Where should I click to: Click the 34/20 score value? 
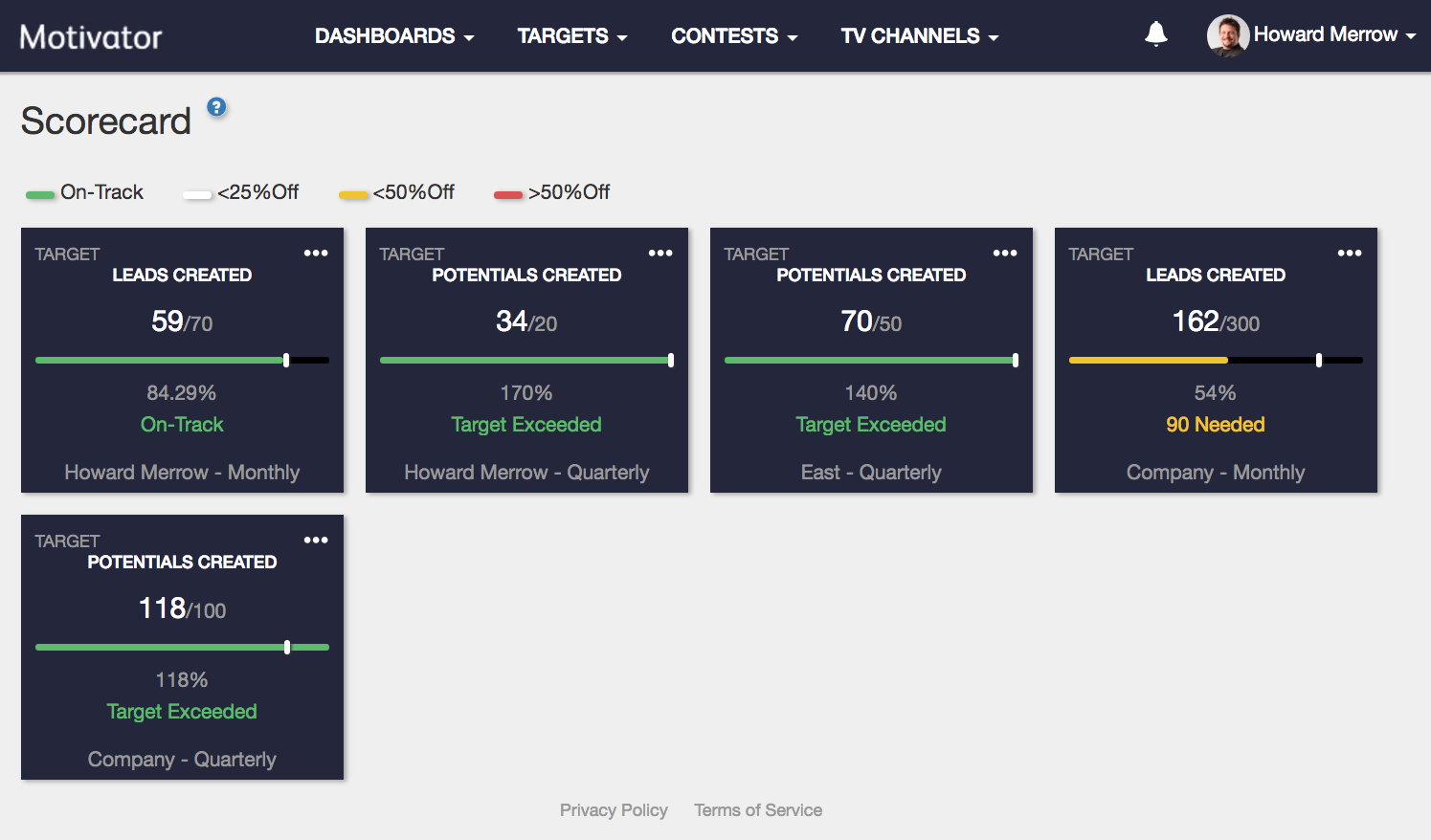(x=526, y=321)
